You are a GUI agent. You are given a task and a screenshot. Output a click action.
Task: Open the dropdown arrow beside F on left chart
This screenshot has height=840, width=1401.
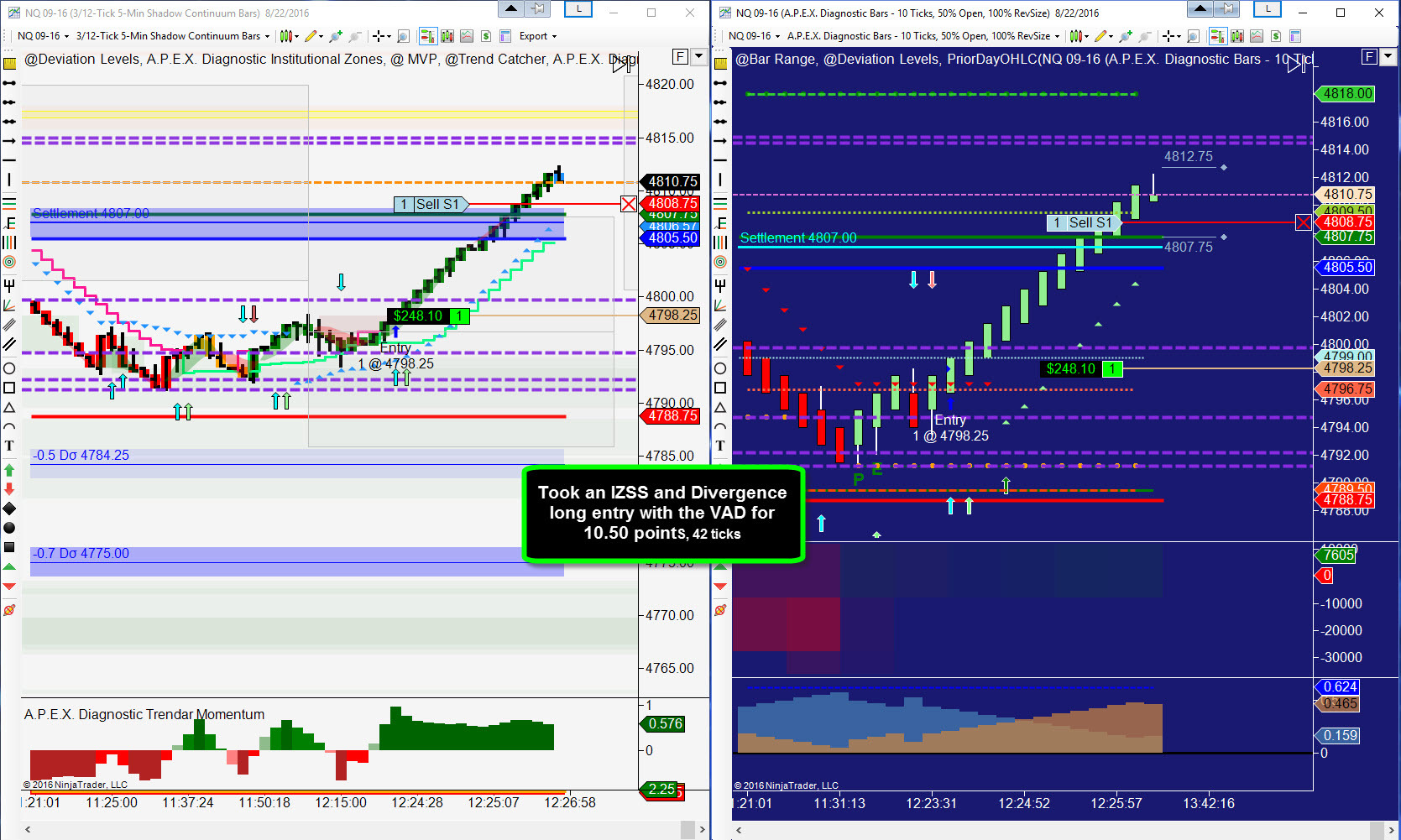coord(698,57)
